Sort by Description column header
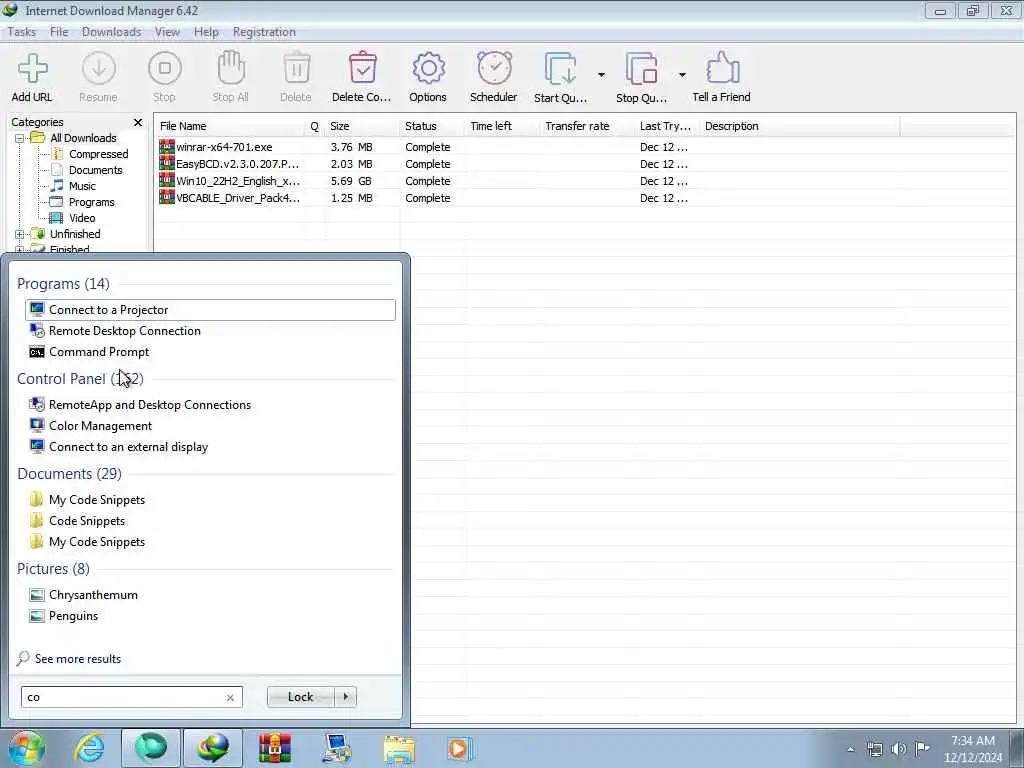This screenshot has width=1024, height=768. [x=799, y=126]
